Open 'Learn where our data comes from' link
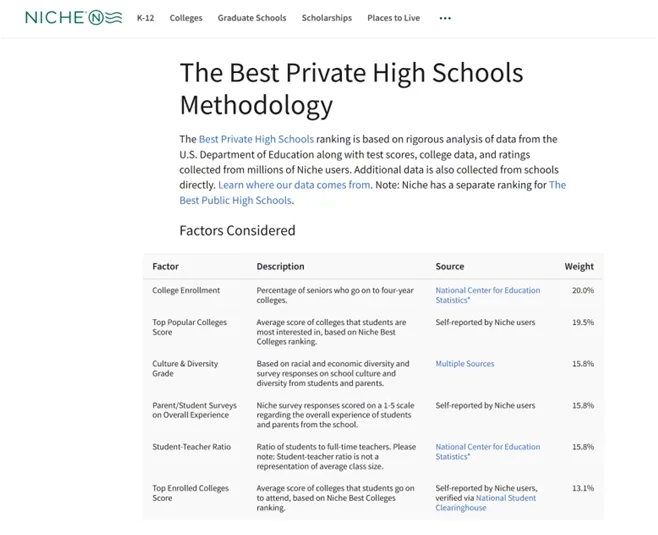 pyautogui.click(x=294, y=185)
